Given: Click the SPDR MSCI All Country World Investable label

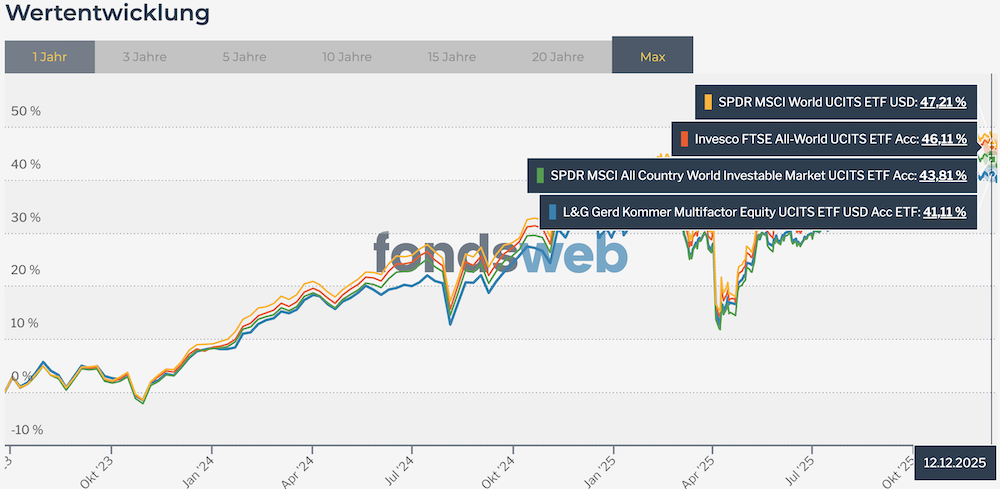Looking at the screenshot, I should [732, 175].
